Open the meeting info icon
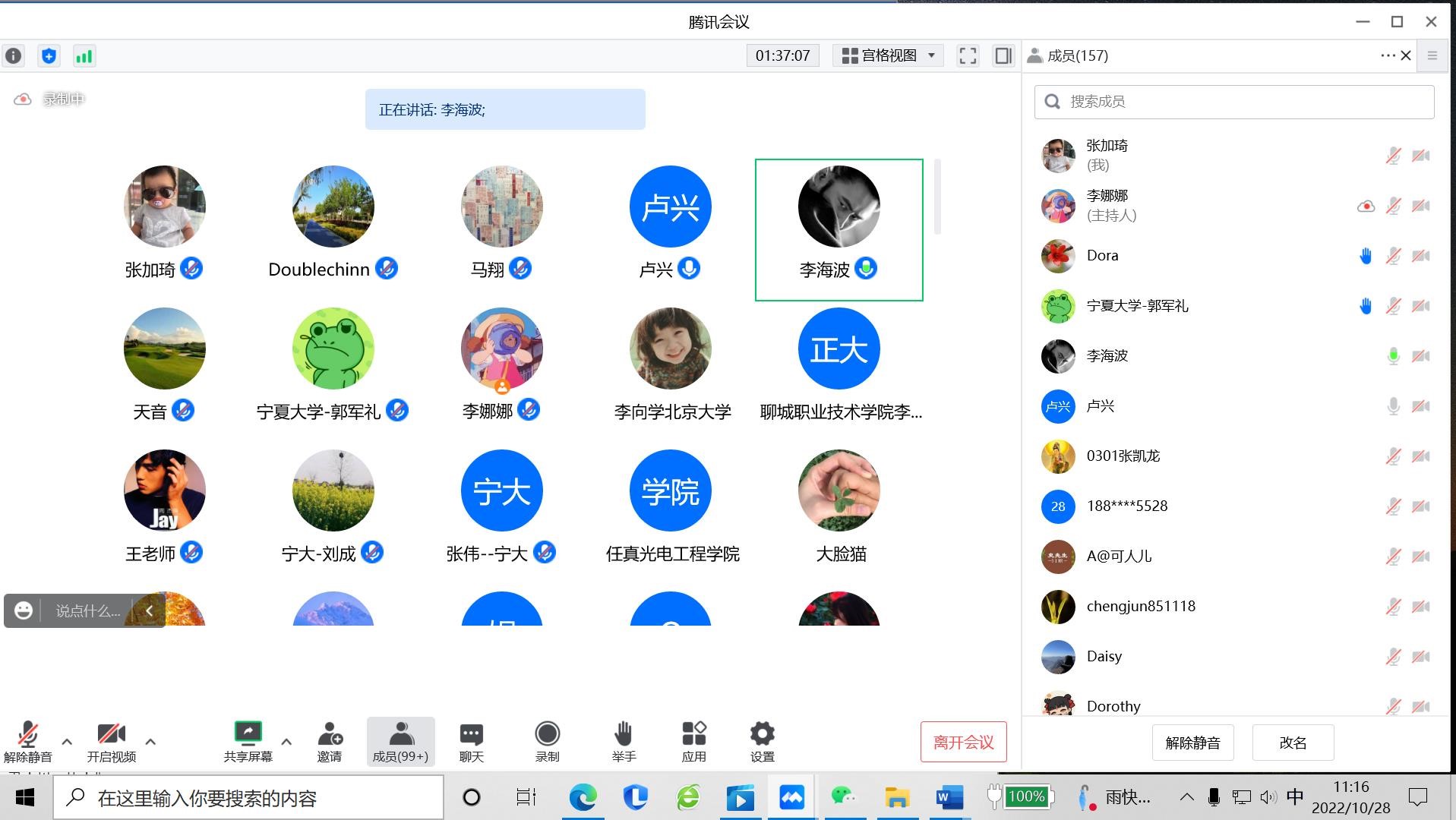 (14, 56)
